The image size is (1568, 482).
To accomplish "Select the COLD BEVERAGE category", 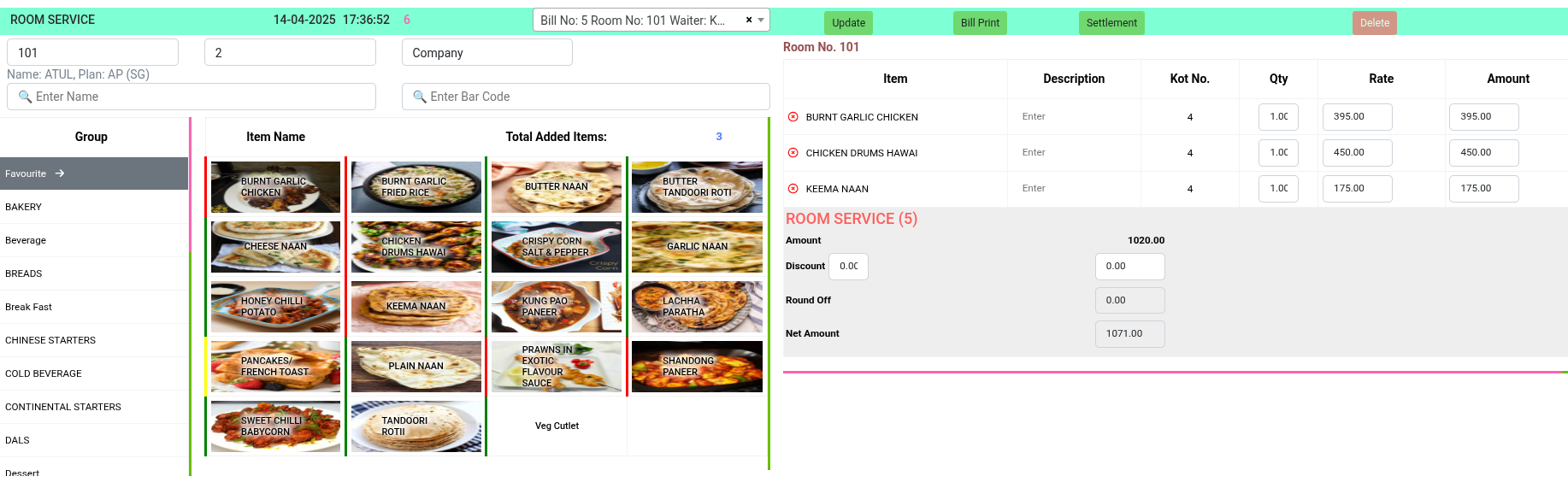I will click(x=44, y=373).
